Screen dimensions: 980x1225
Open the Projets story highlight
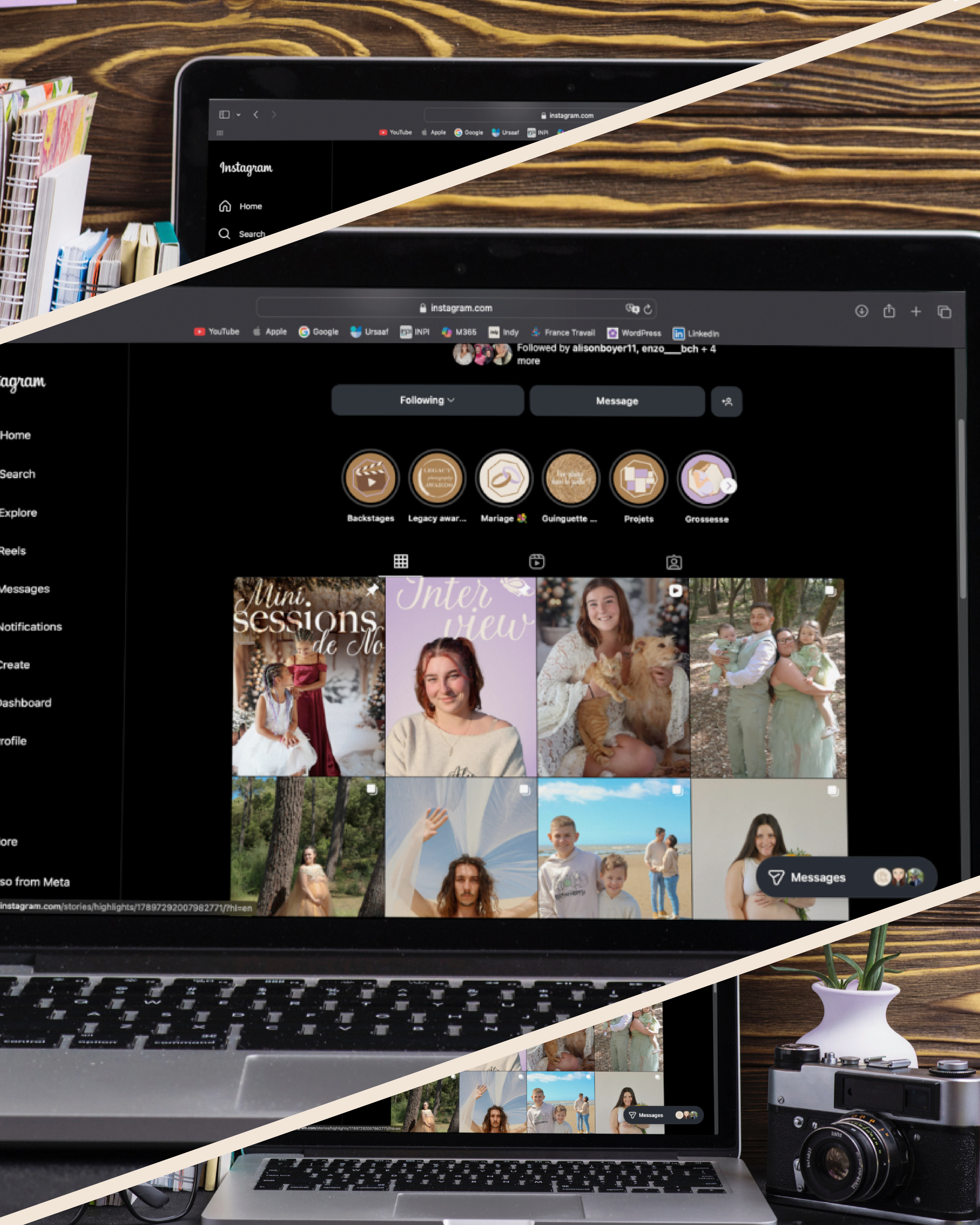click(639, 478)
